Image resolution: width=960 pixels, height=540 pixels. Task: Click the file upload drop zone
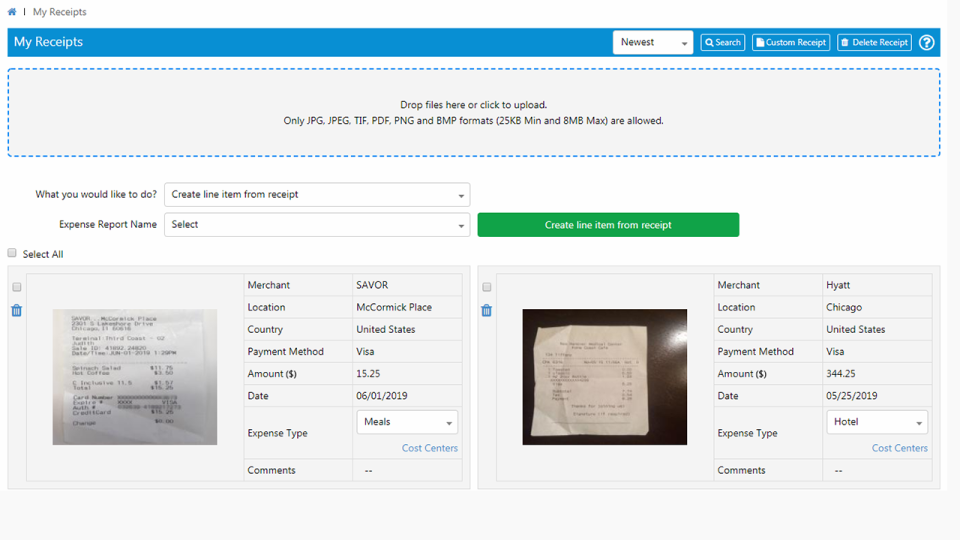[x=474, y=113]
